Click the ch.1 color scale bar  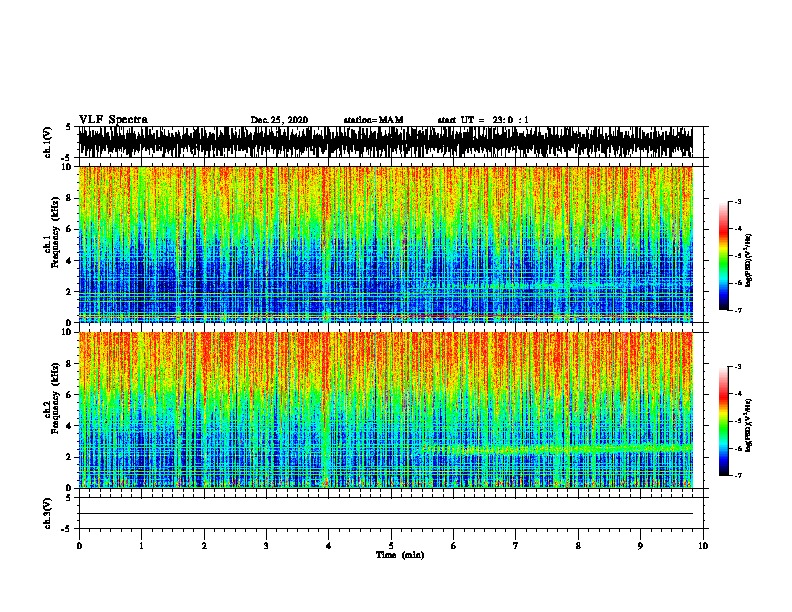tap(724, 256)
